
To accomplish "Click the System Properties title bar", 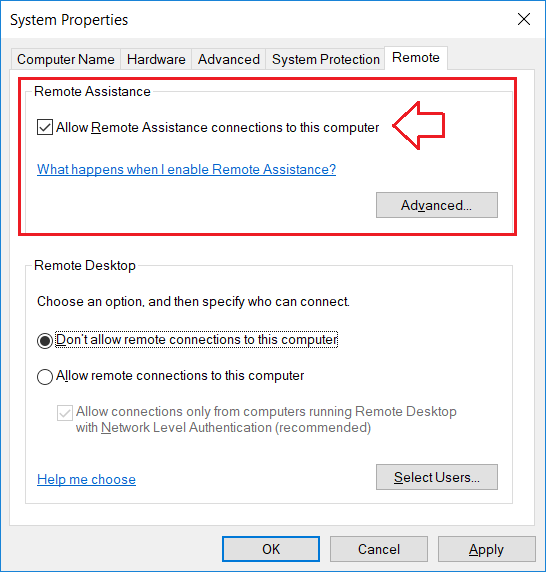I will tap(255, 19).
